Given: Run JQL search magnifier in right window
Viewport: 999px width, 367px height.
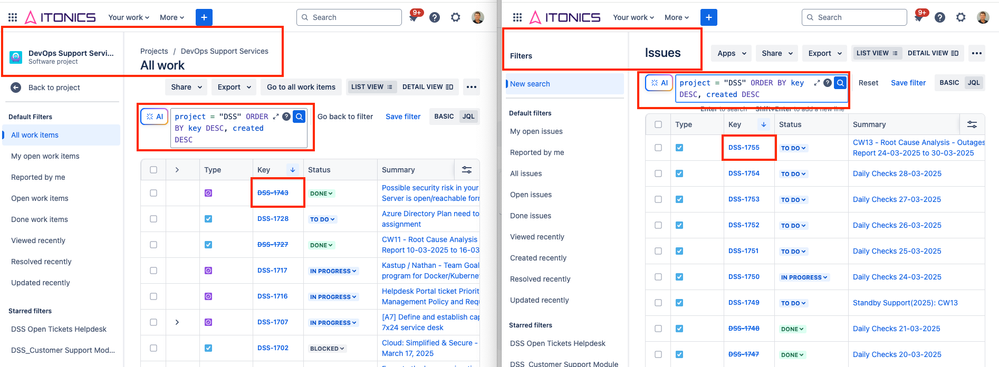Looking at the screenshot, I should point(840,83).
